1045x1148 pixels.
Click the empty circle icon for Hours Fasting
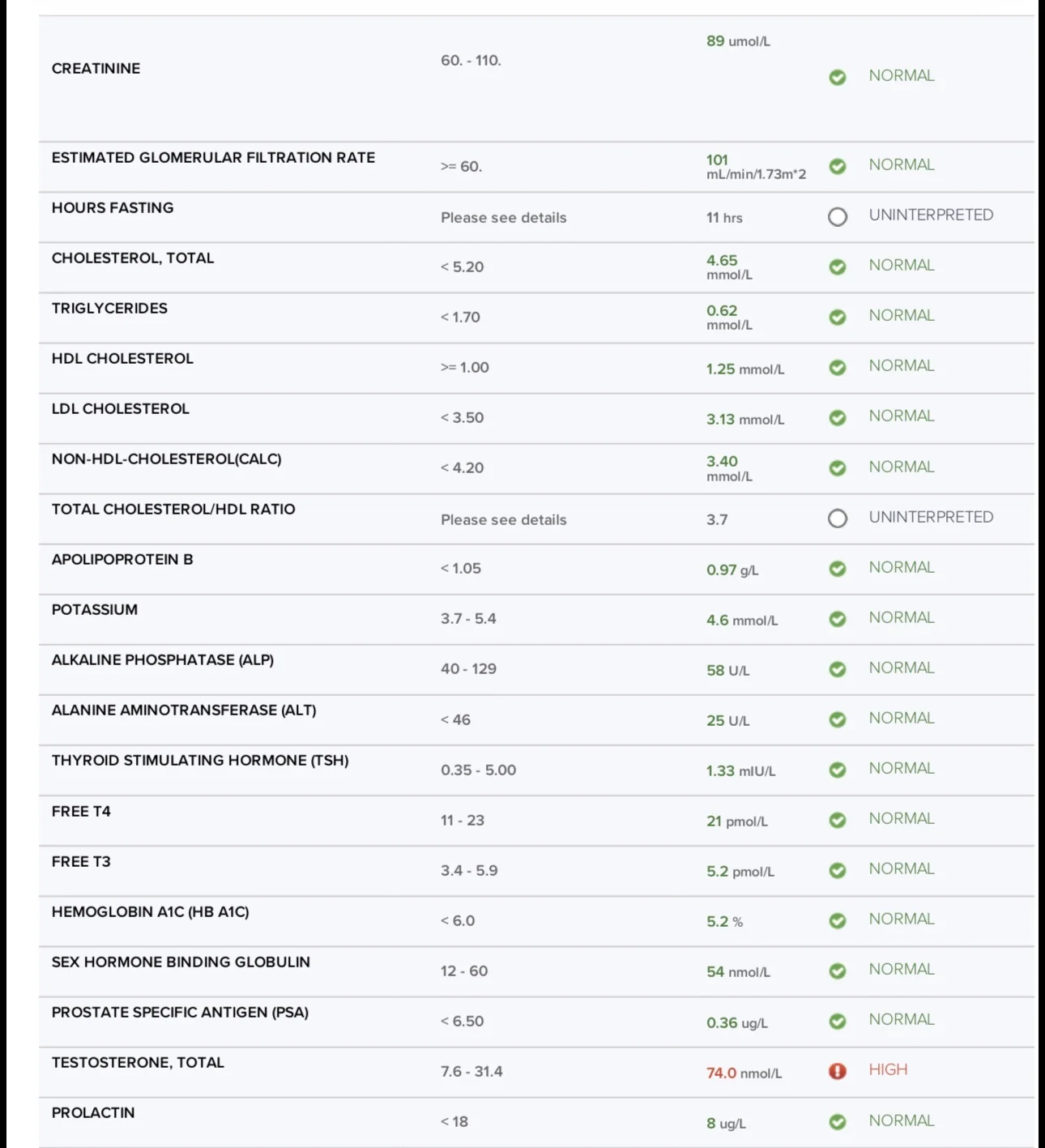coord(838,216)
